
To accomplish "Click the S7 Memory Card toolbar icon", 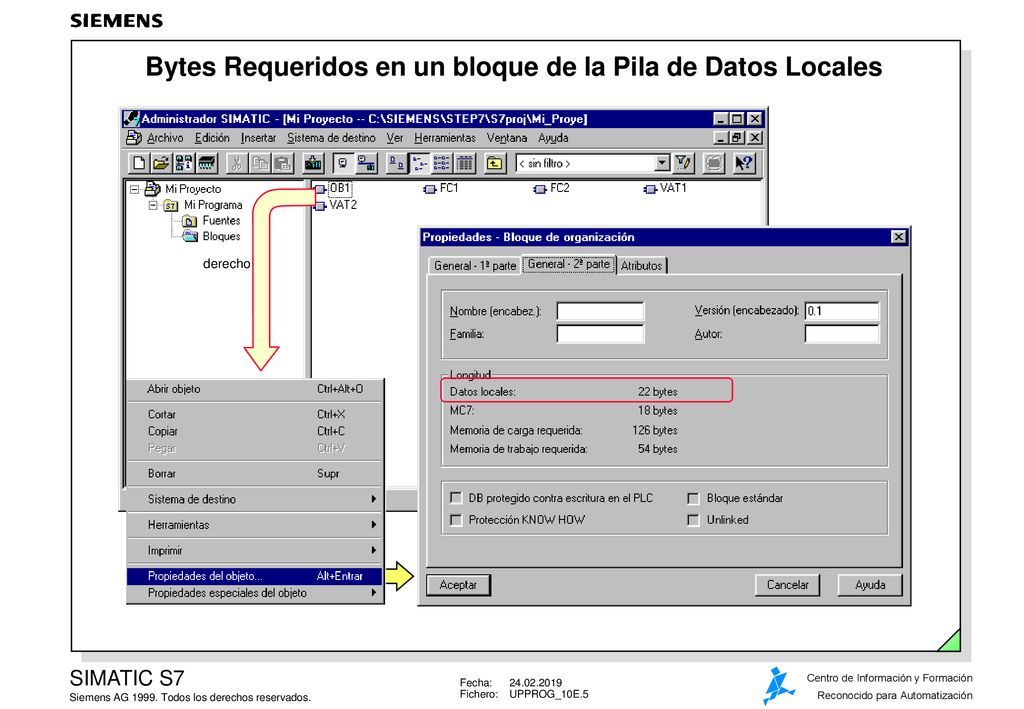I will tap(206, 163).
